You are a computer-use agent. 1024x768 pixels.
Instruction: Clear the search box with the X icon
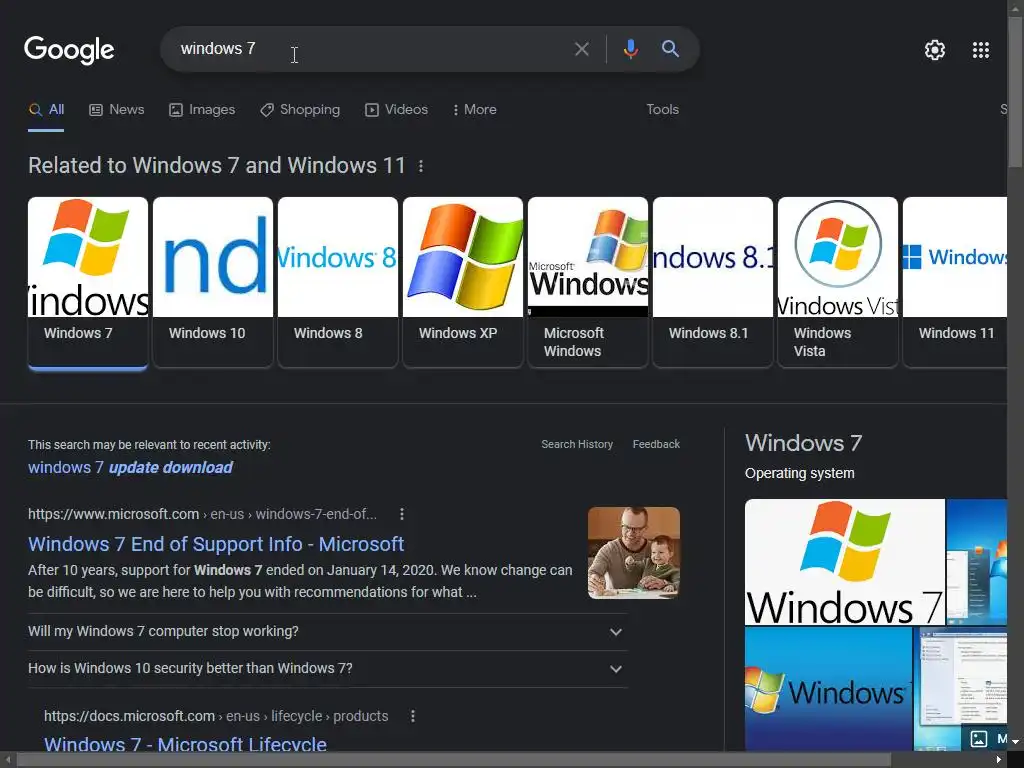point(581,49)
